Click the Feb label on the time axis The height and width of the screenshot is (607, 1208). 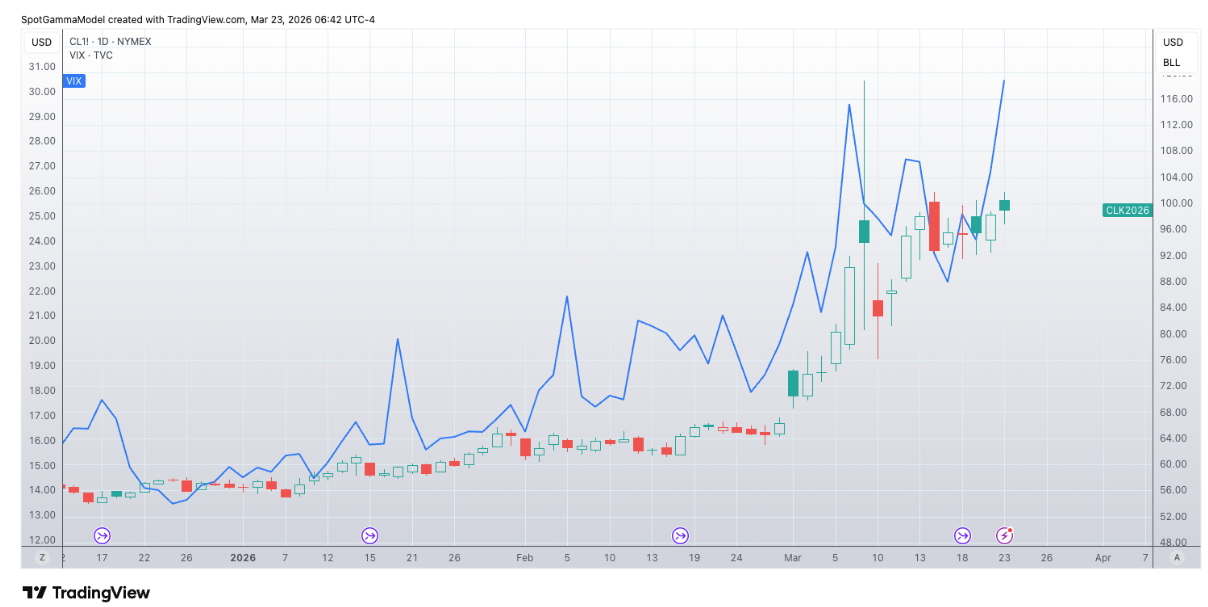[524, 557]
